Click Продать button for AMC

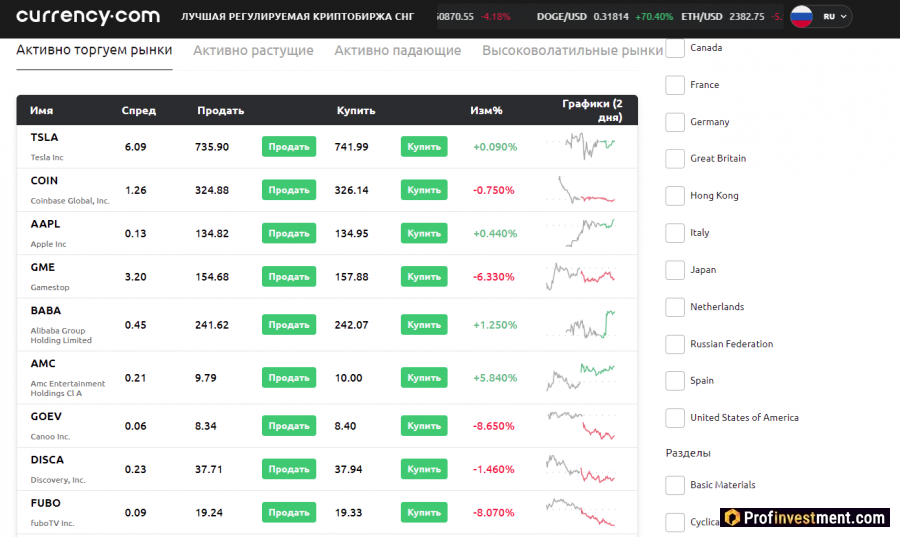click(x=289, y=378)
